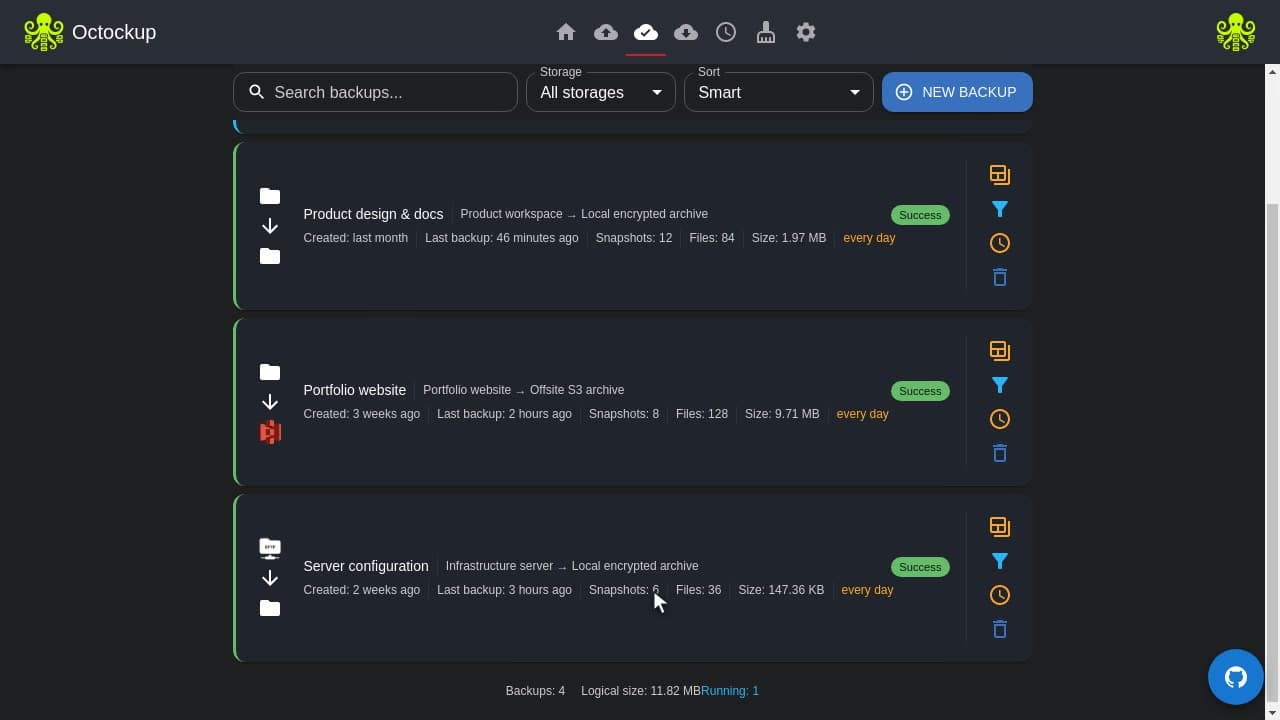Click Success badge on Portfolio website
The width and height of the screenshot is (1280, 720).
point(920,391)
